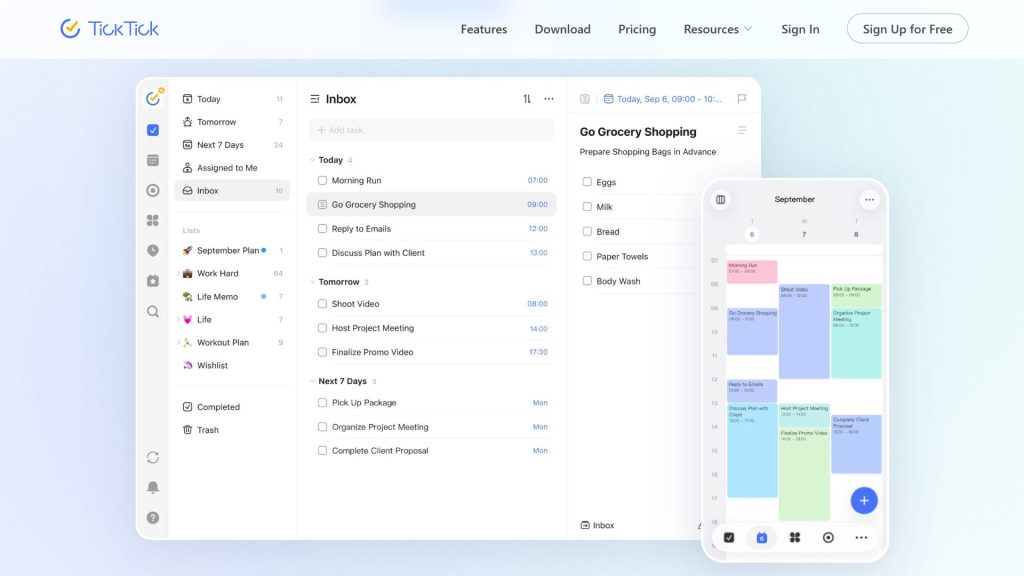This screenshot has width=1024, height=576.
Task: Check off Finalize Promo Video task
Action: (322, 352)
